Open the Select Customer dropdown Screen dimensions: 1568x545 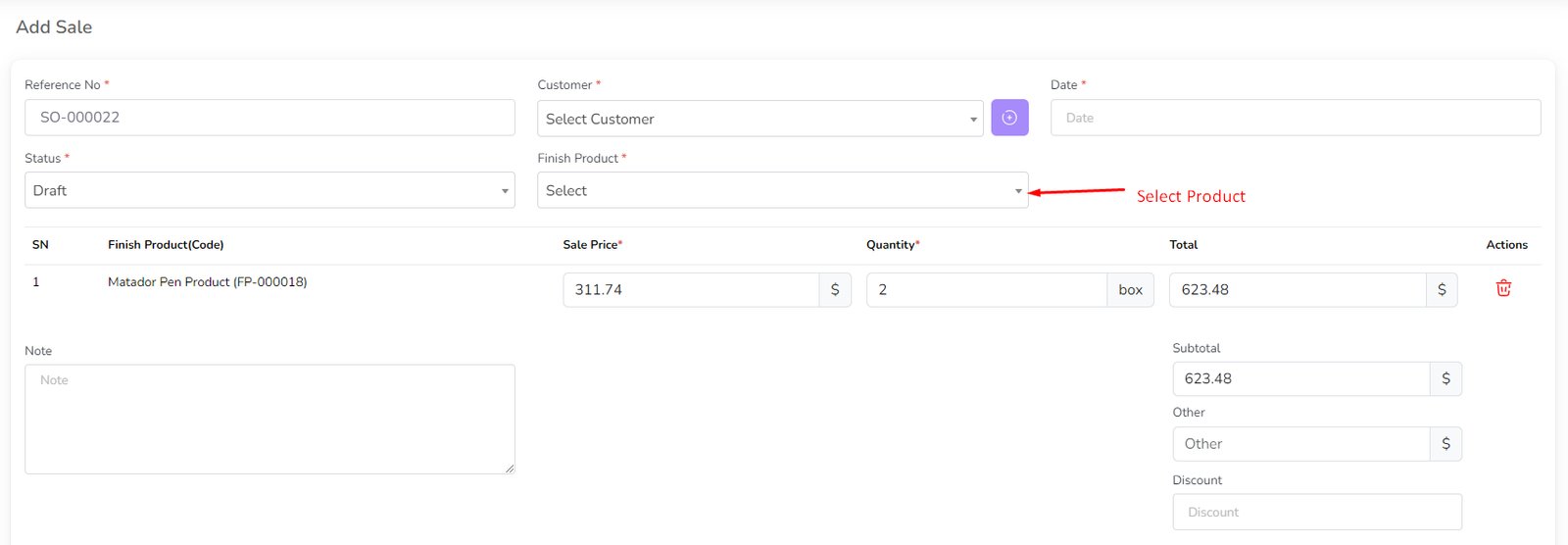759,119
